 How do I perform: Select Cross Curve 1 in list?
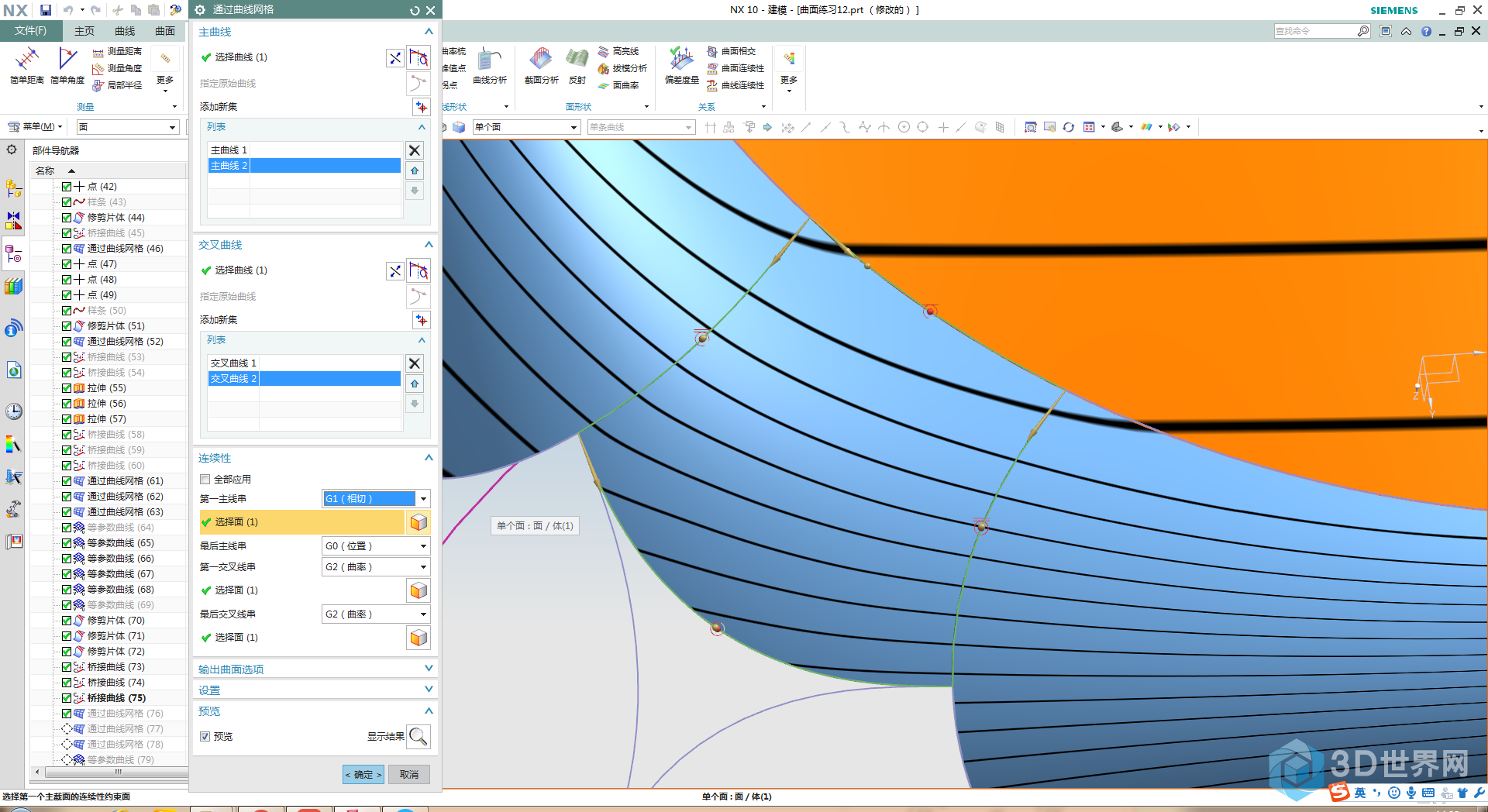pos(305,363)
